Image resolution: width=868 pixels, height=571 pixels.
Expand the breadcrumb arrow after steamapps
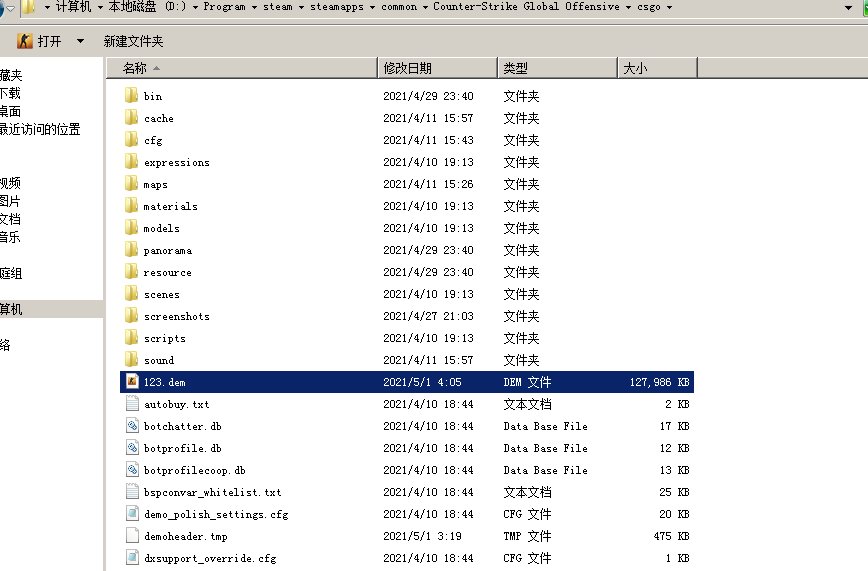tap(372, 7)
